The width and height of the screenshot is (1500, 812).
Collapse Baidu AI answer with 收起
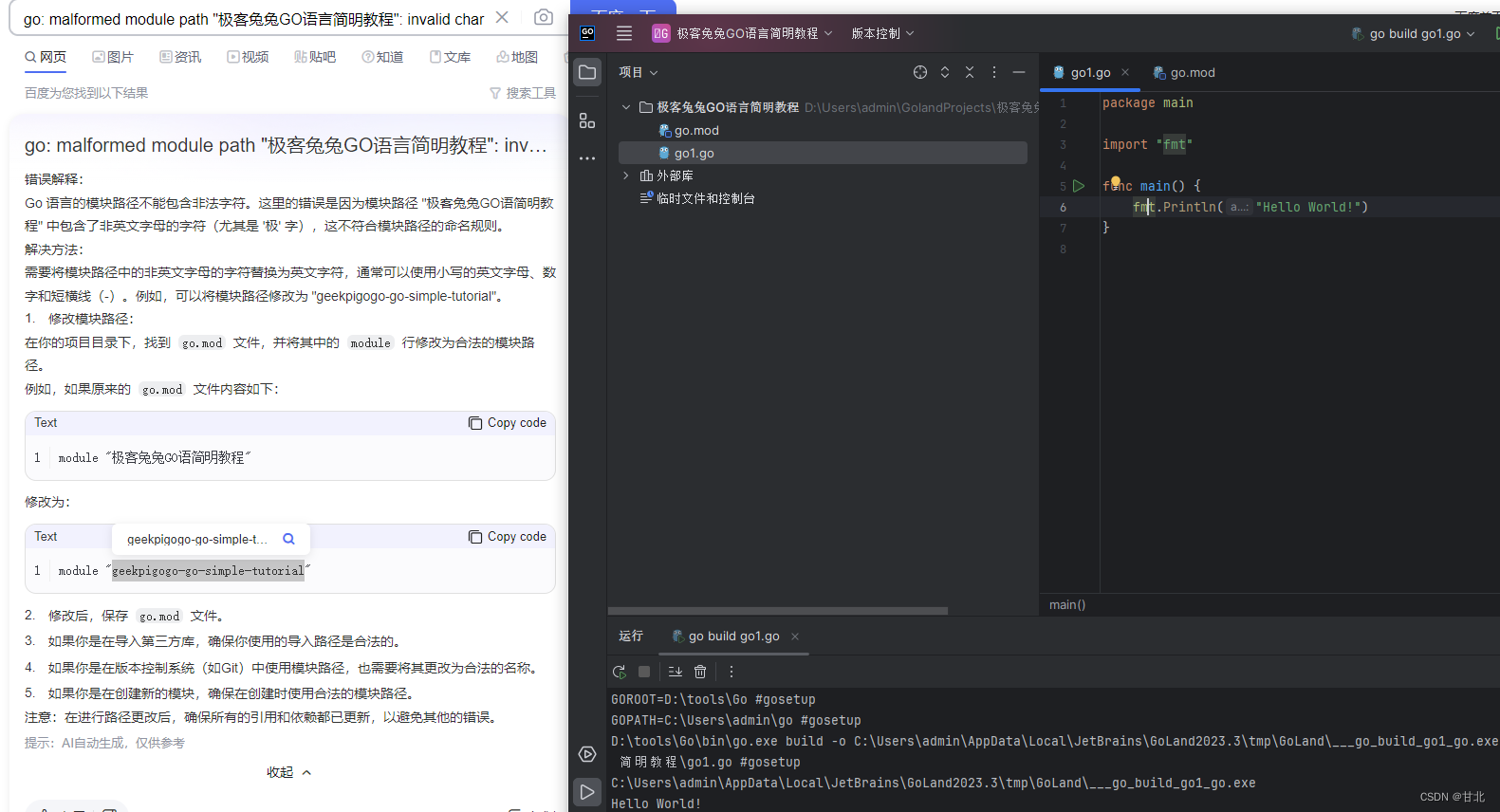point(288,772)
